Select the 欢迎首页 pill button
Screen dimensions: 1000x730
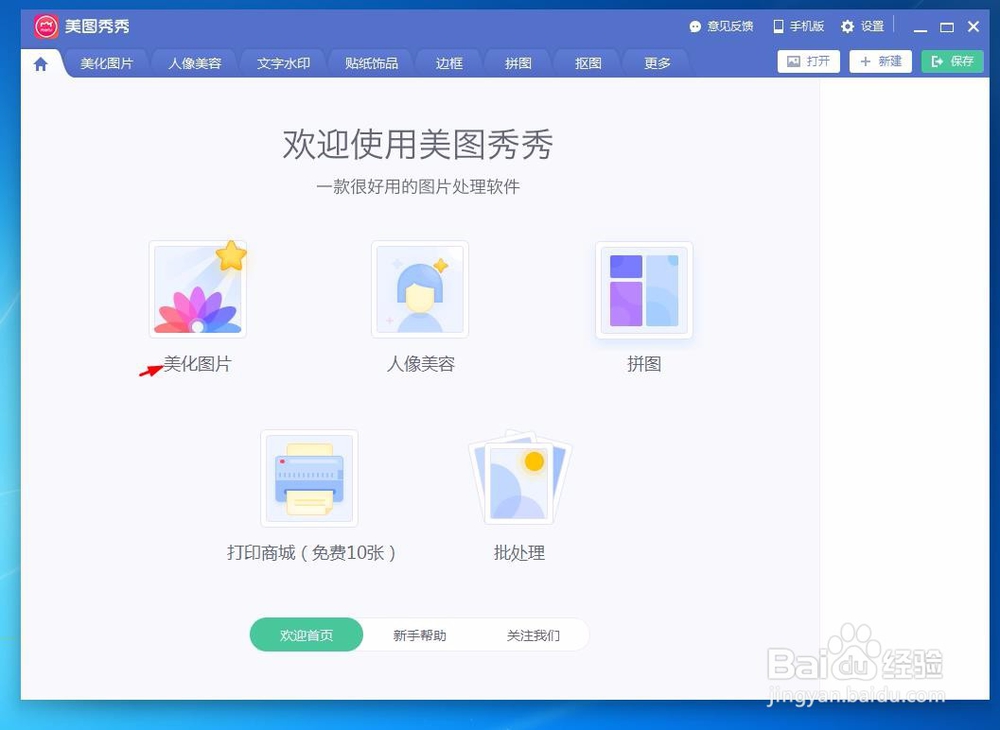[306, 635]
